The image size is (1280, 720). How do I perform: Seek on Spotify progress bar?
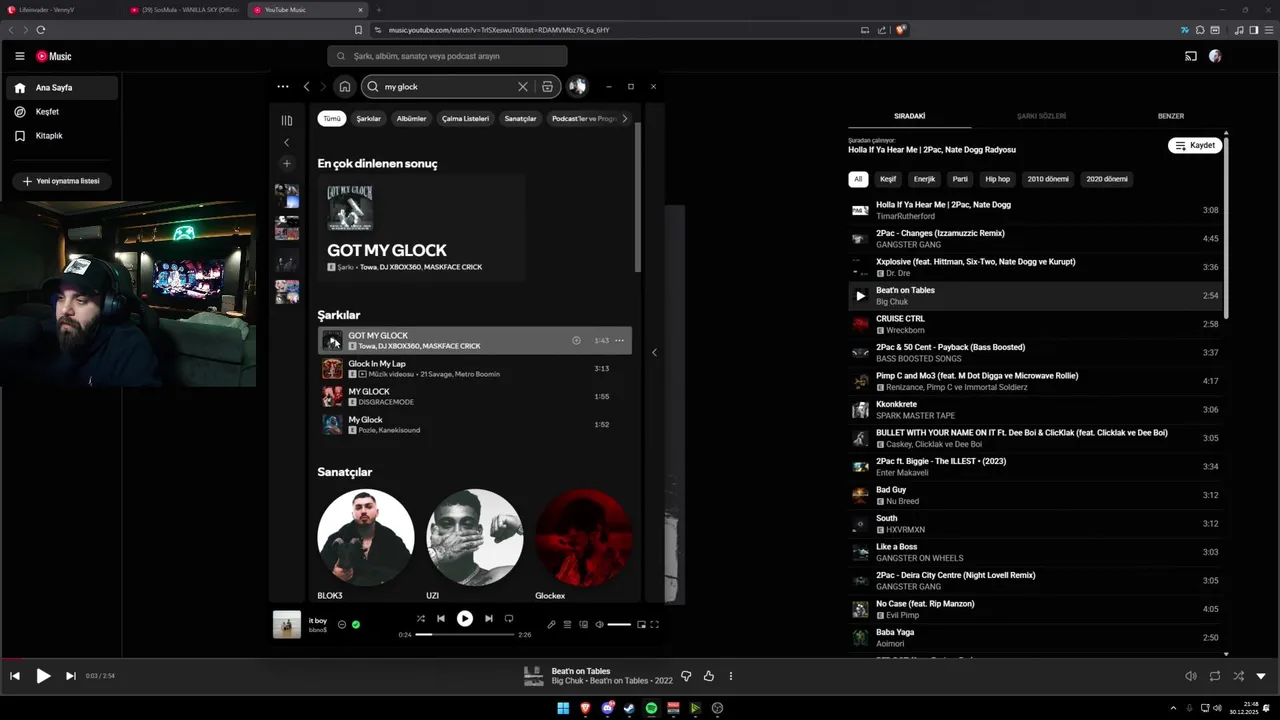pyautogui.click(x=465, y=635)
